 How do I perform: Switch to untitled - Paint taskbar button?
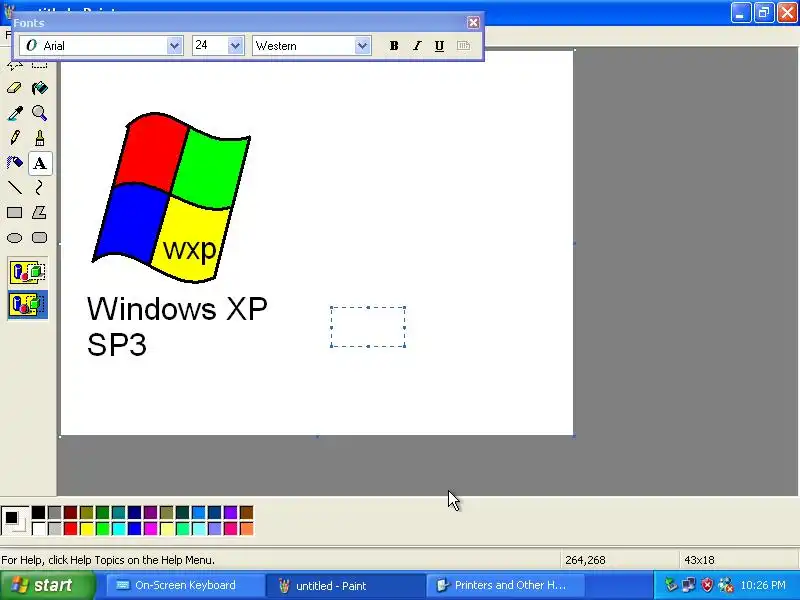pos(345,586)
